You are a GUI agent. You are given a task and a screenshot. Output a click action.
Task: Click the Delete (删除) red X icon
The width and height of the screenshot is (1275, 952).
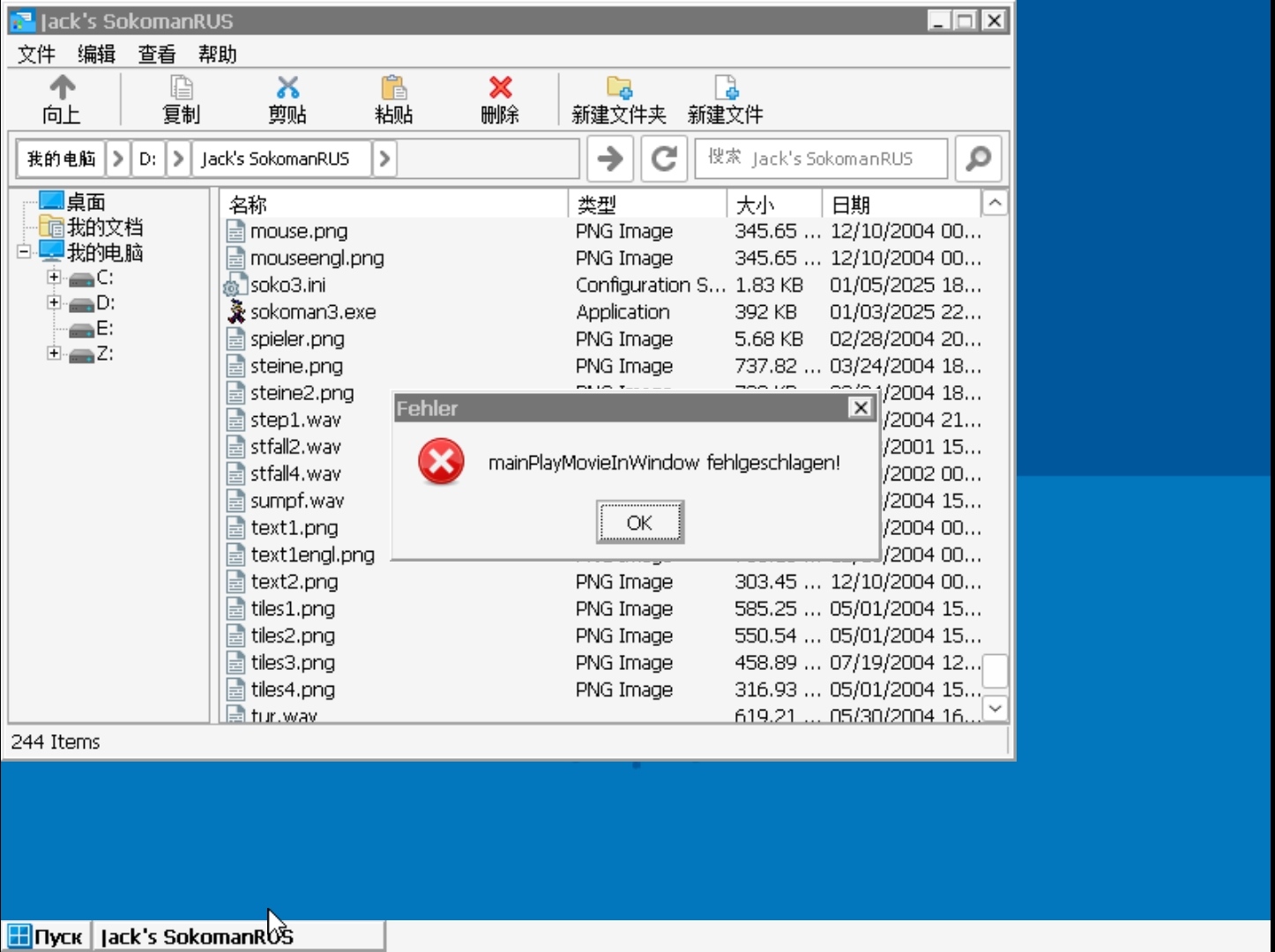click(500, 87)
